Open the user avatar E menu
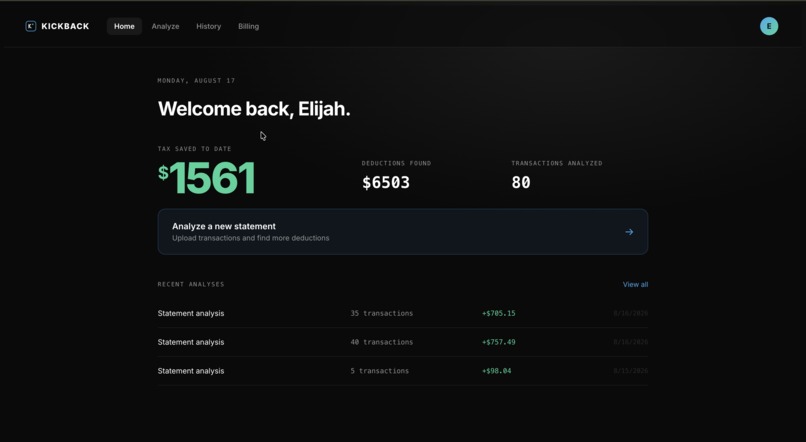The image size is (806, 442). pyautogui.click(x=769, y=26)
